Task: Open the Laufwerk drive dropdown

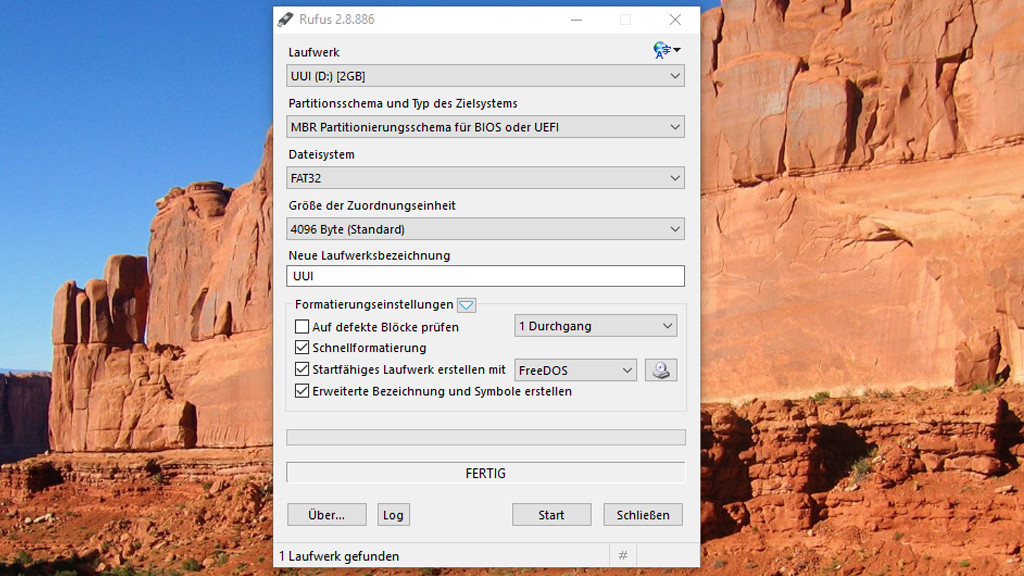Action: 485,76
